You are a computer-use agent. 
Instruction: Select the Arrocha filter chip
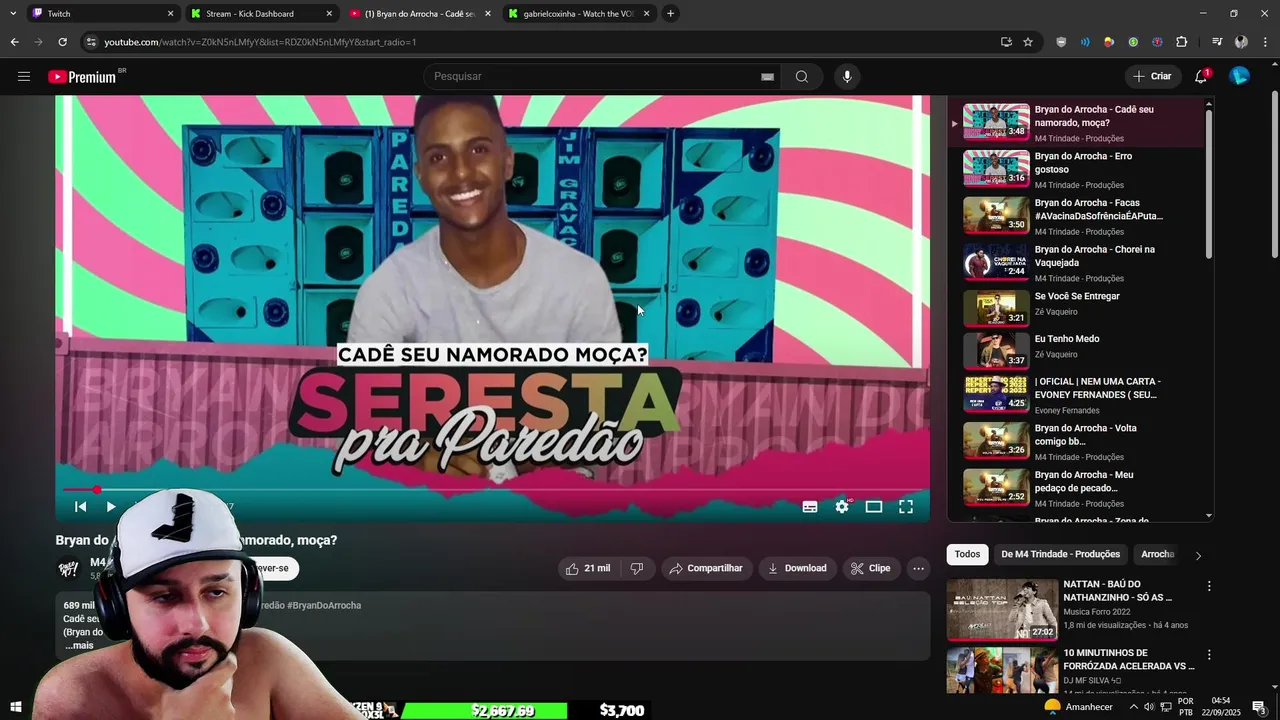1157,554
